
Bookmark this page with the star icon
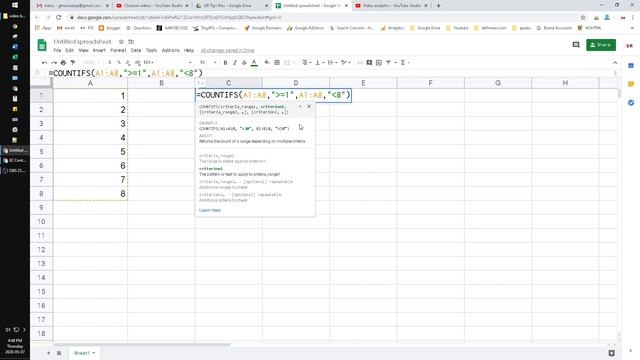583,18
